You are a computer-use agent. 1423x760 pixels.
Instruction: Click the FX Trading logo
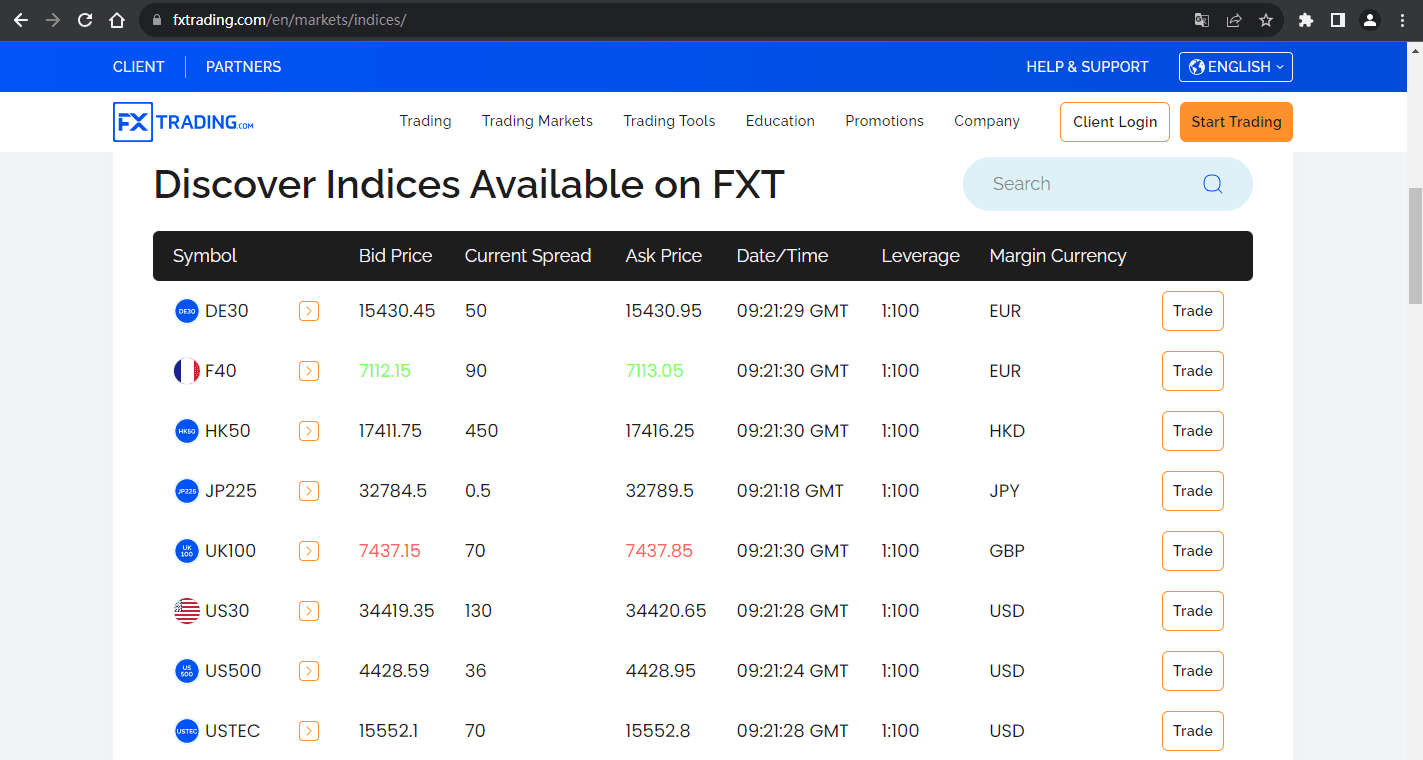183,122
